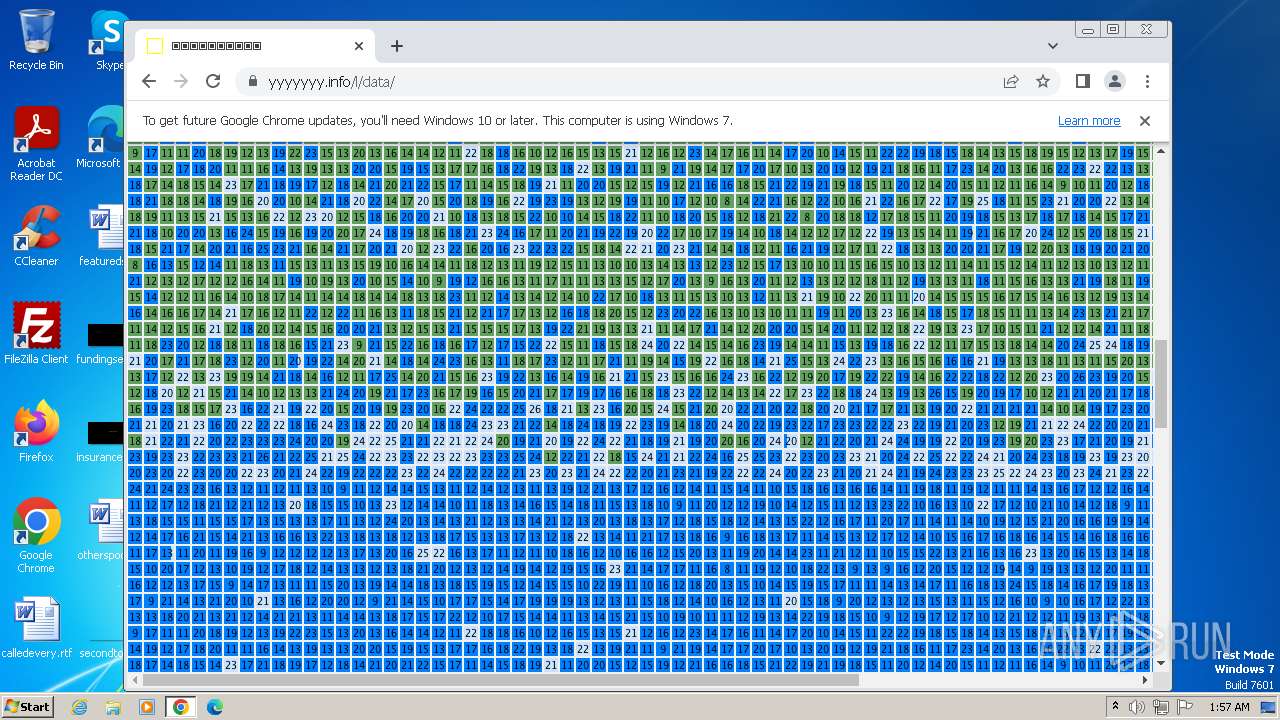The width and height of the screenshot is (1280, 720).
Task: Click horizontal scrollbar left arrow
Action: (135, 680)
